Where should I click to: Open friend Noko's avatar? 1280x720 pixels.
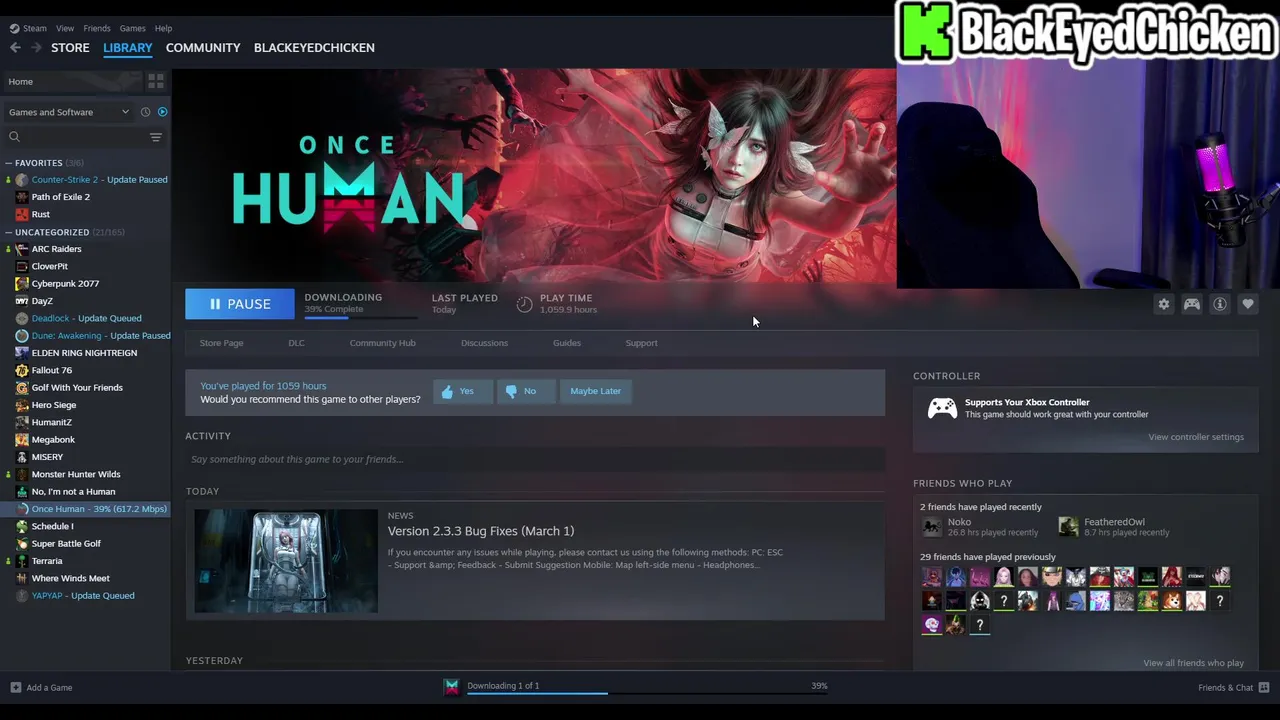(932, 527)
